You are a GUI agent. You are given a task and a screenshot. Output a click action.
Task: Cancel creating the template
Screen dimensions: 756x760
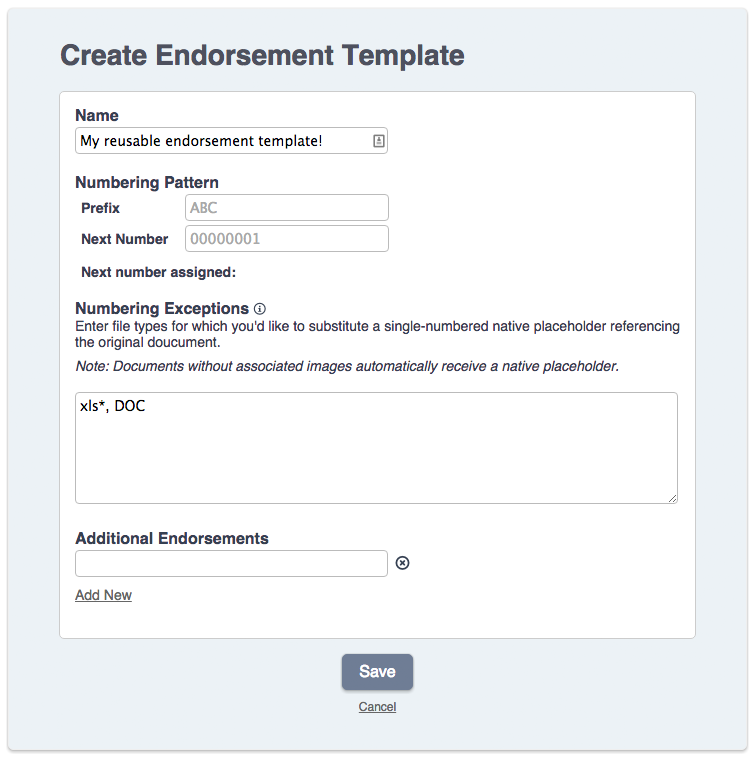[x=377, y=707]
